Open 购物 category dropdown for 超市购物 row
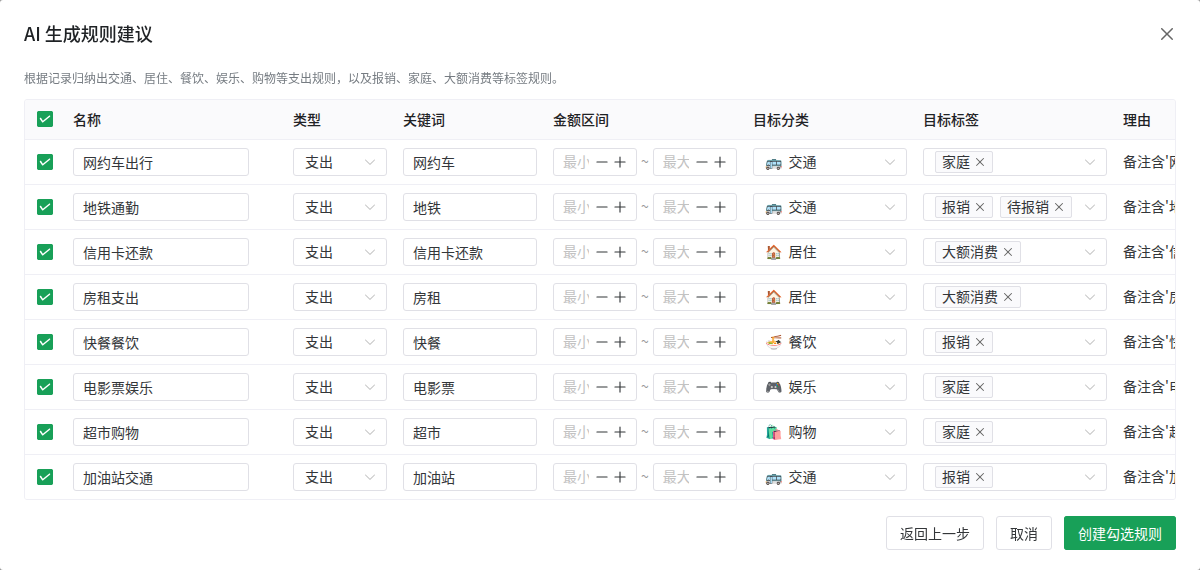 (x=830, y=432)
